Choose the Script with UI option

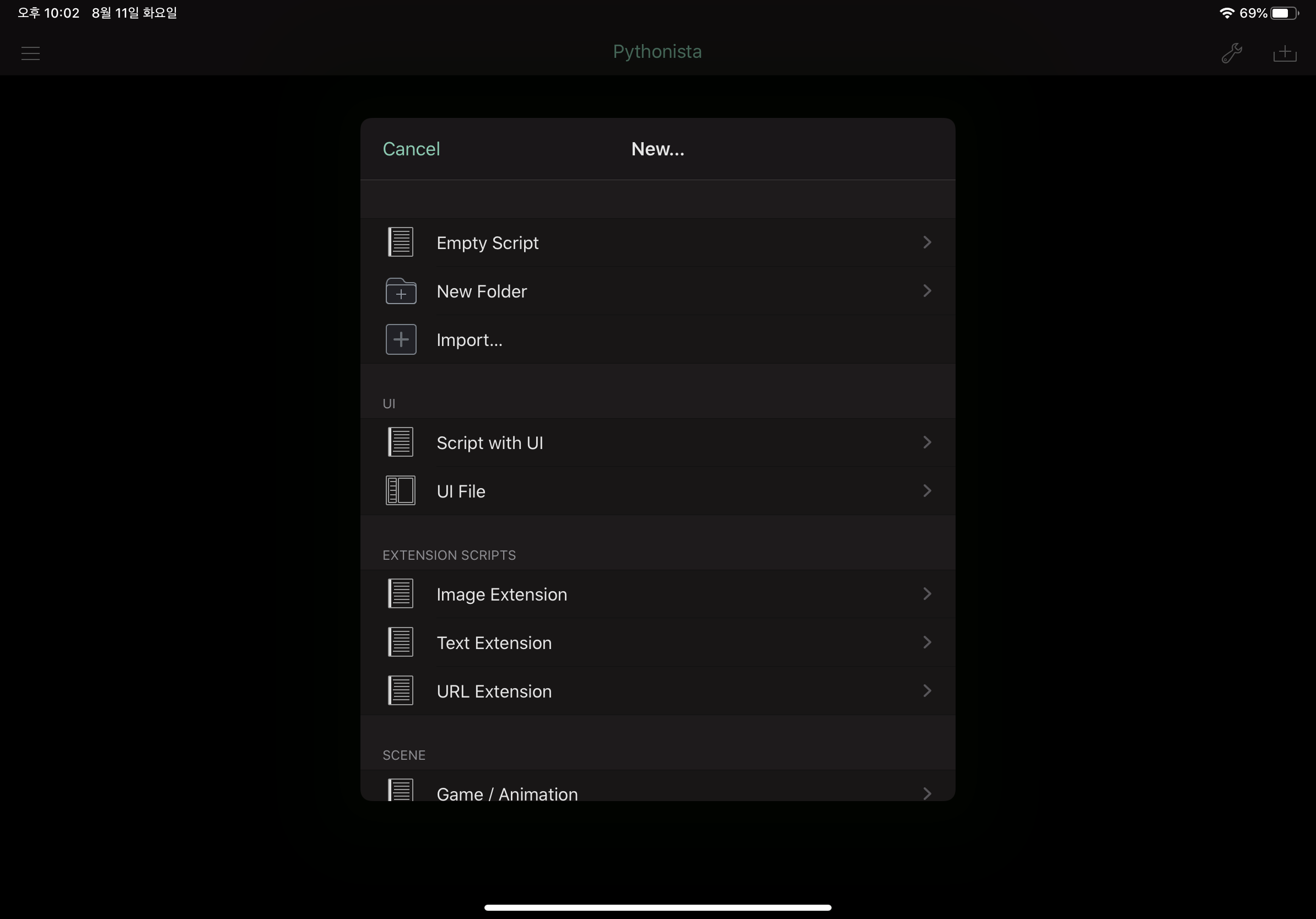[x=489, y=443]
